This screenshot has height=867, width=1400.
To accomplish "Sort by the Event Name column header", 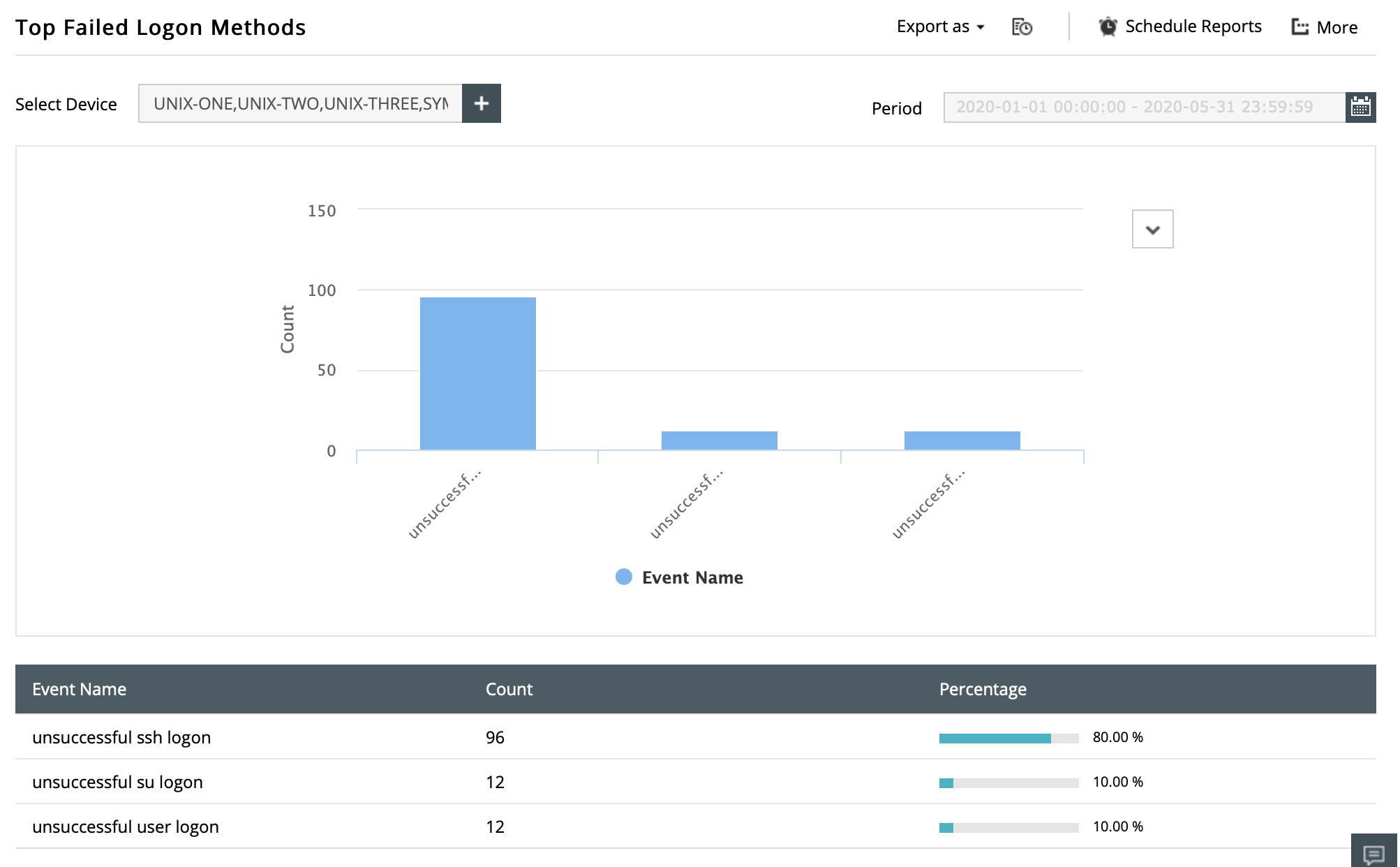I will [79, 689].
